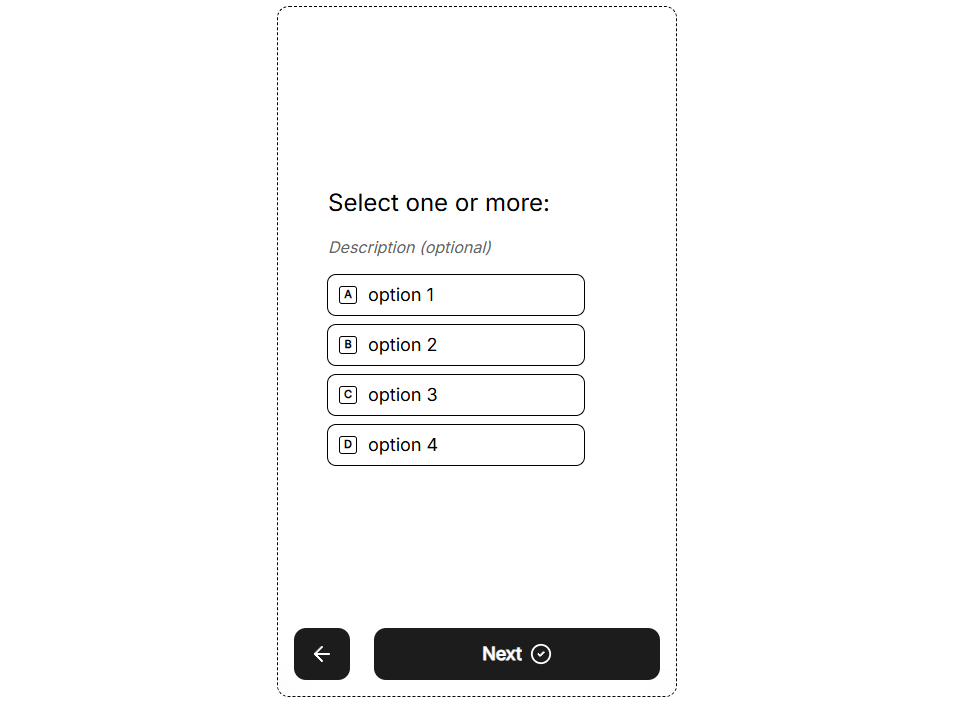Click the question title 'Select one or more:'

(x=438, y=203)
